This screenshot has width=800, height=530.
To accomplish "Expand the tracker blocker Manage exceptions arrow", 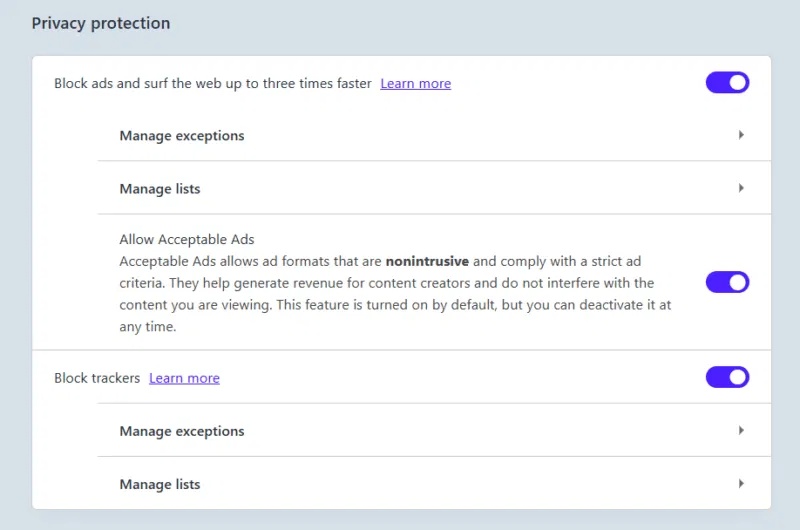I will [x=741, y=431].
